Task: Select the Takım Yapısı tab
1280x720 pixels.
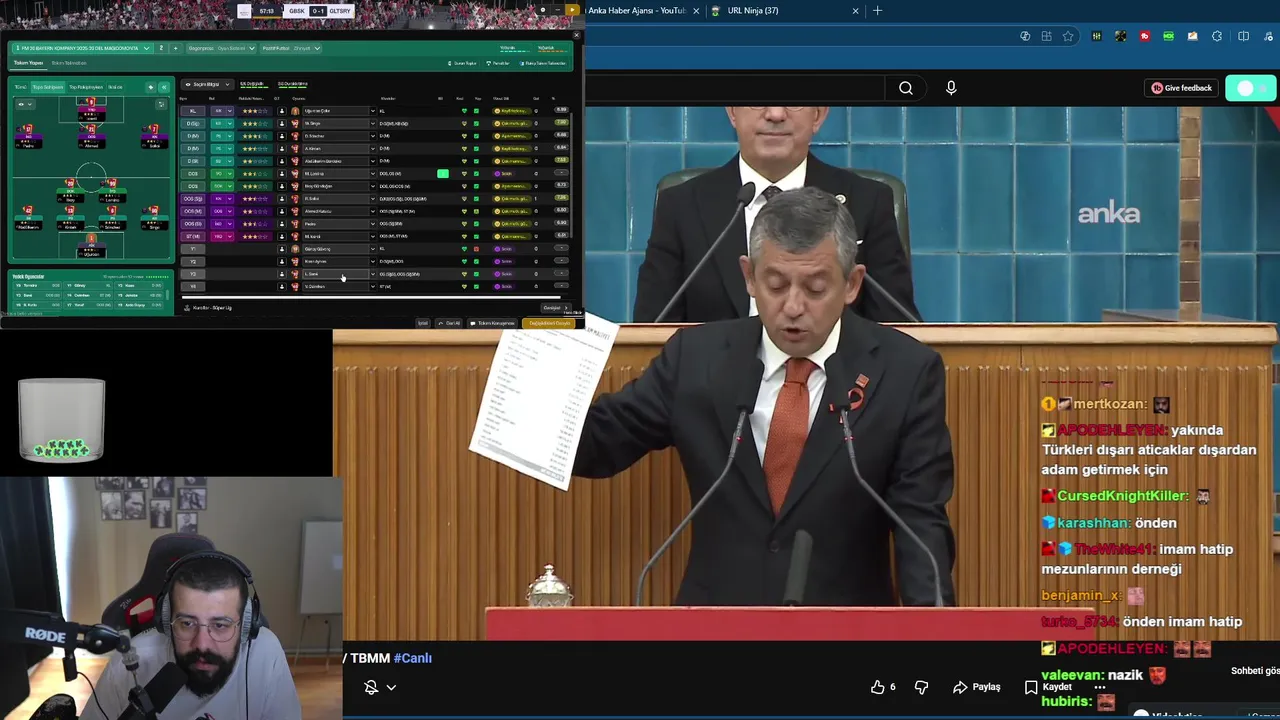Action: tap(28, 63)
